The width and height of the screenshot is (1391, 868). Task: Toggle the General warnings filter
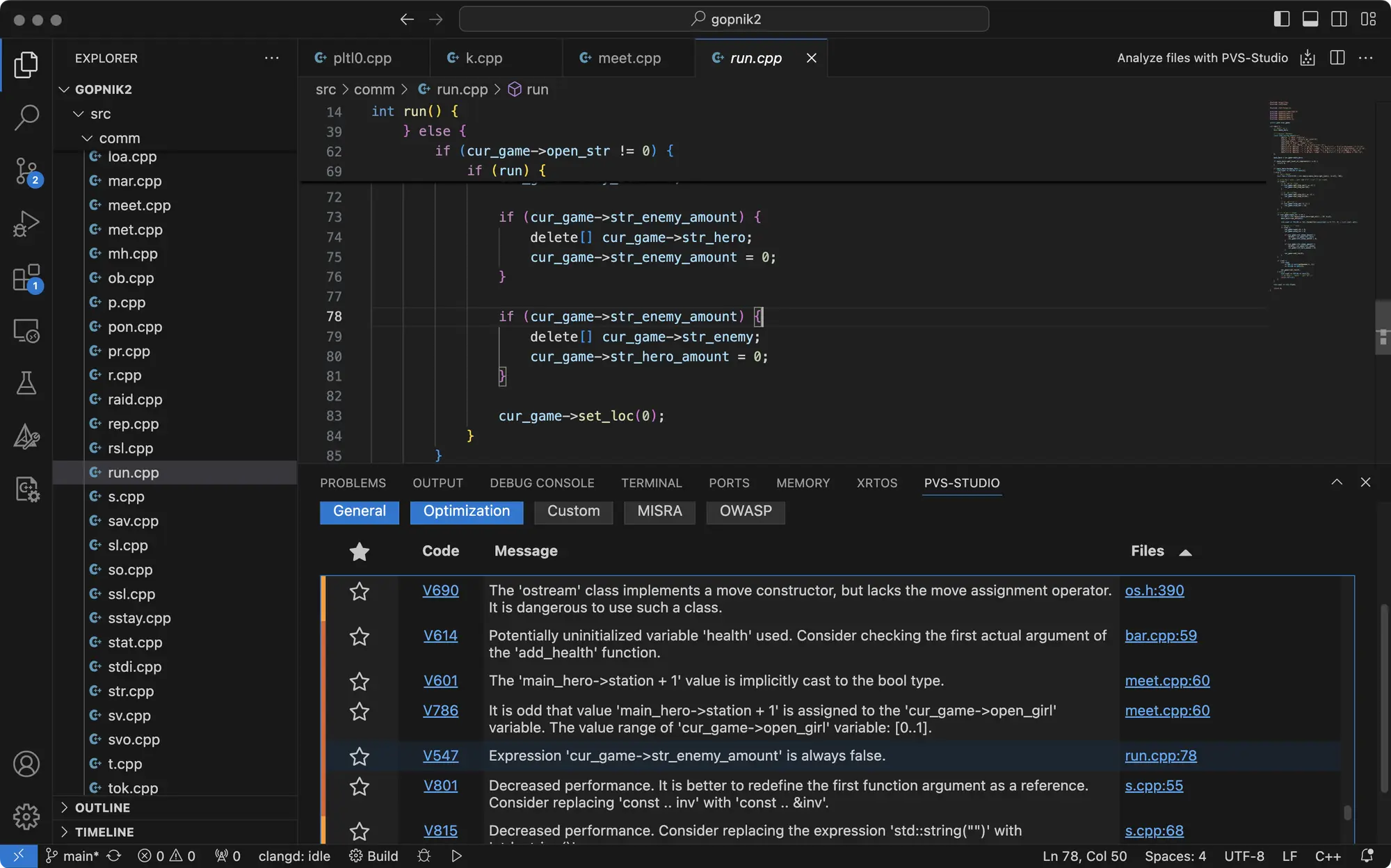pos(359,511)
